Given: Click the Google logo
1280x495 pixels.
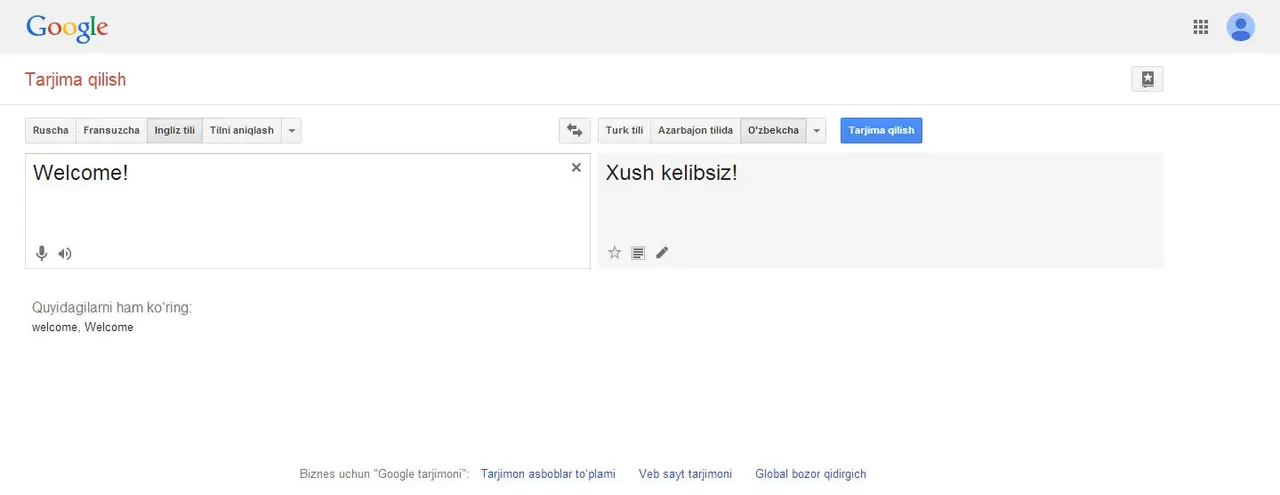Looking at the screenshot, I should 67,27.
